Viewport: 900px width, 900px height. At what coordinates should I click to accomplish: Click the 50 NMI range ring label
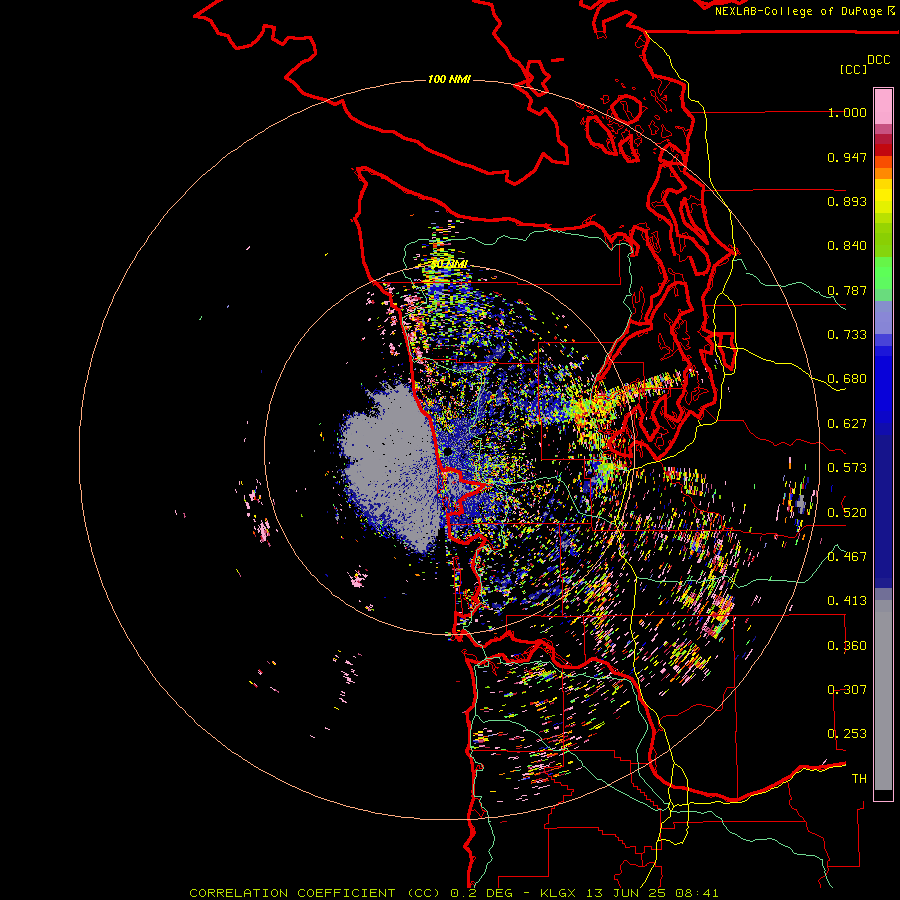click(449, 264)
